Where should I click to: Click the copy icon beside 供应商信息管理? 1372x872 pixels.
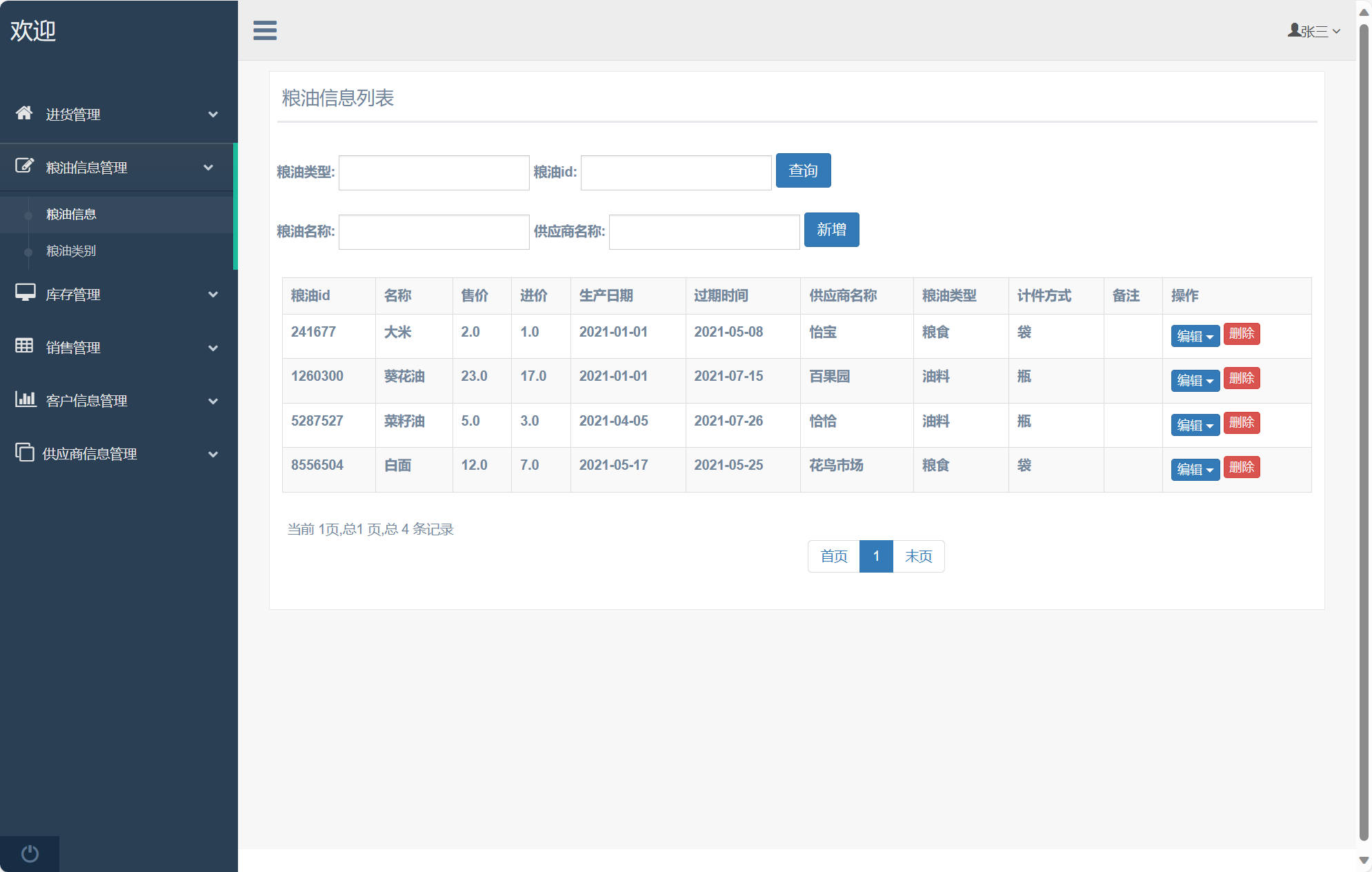click(25, 452)
